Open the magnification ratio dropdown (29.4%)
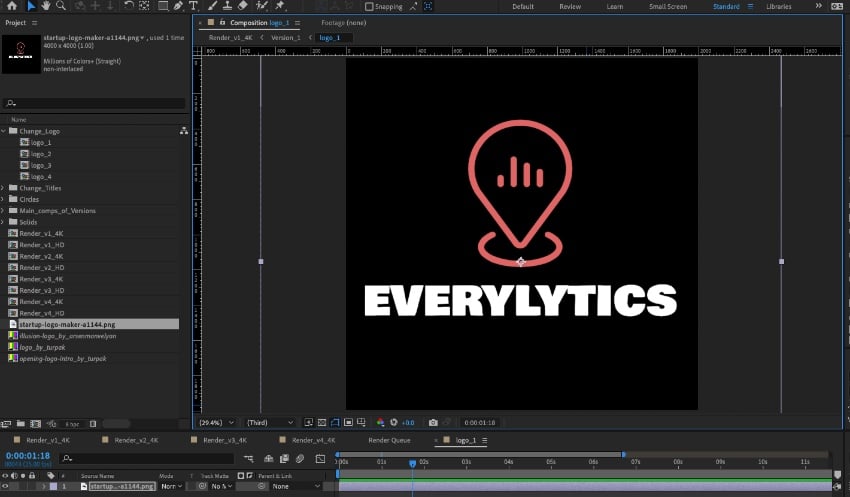Image resolution: width=850 pixels, height=497 pixels. click(216, 423)
